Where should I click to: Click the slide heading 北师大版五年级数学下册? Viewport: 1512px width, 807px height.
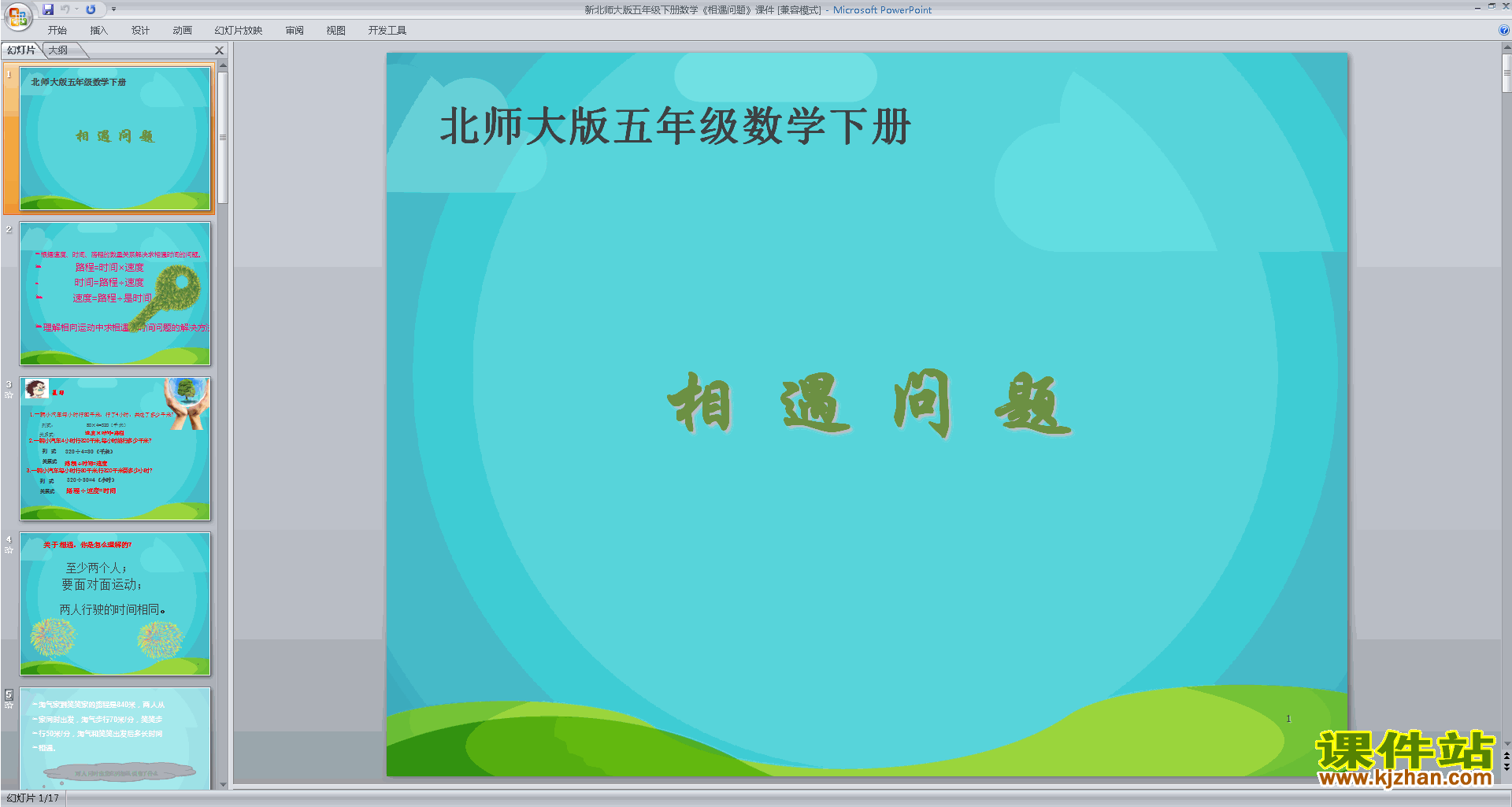click(x=676, y=127)
